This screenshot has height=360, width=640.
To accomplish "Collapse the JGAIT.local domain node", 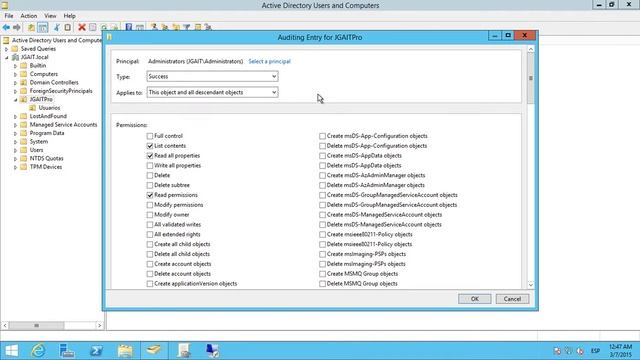I will pyautogui.click(x=7, y=58).
